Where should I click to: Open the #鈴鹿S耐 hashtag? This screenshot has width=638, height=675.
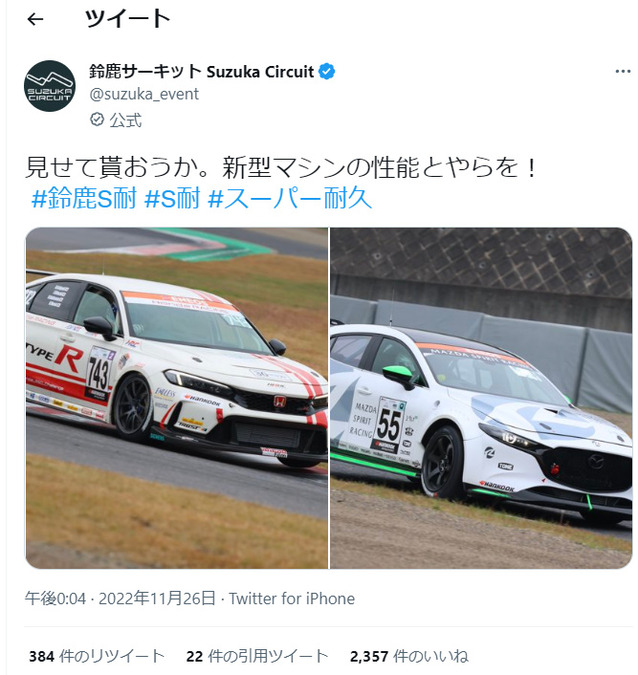coord(84,198)
